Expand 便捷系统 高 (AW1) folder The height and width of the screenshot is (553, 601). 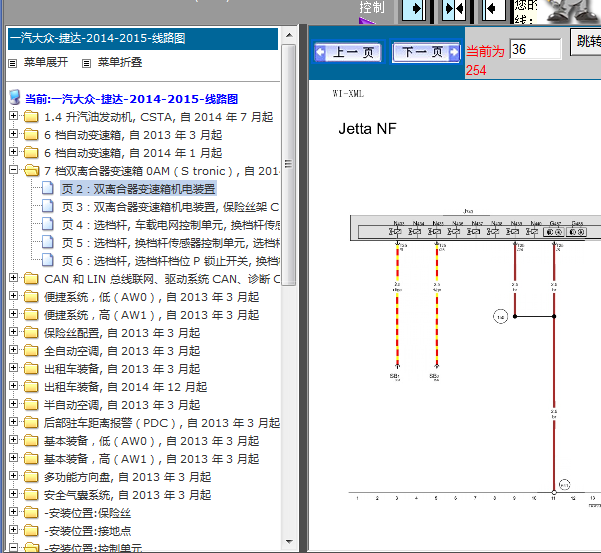pyautogui.click(x=13, y=313)
